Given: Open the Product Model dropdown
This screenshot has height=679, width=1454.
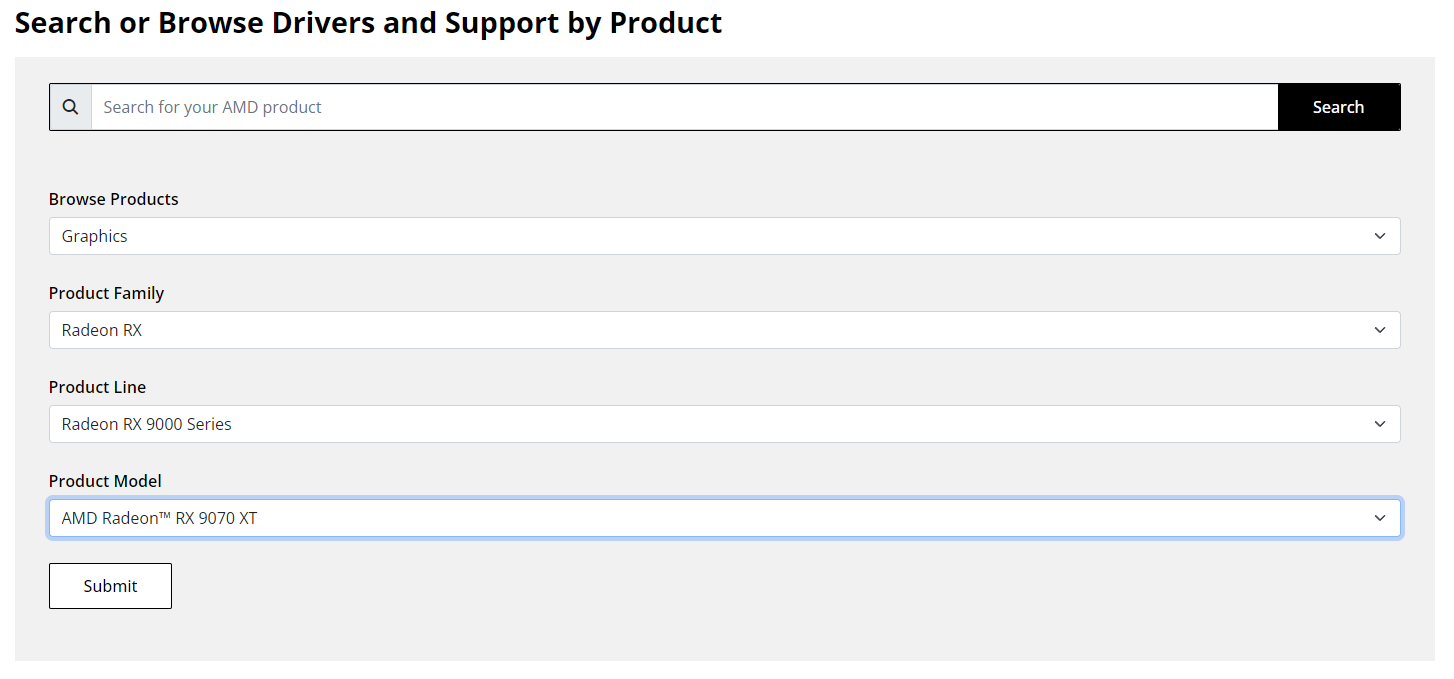Looking at the screenshot, I should tap(724, 518).
